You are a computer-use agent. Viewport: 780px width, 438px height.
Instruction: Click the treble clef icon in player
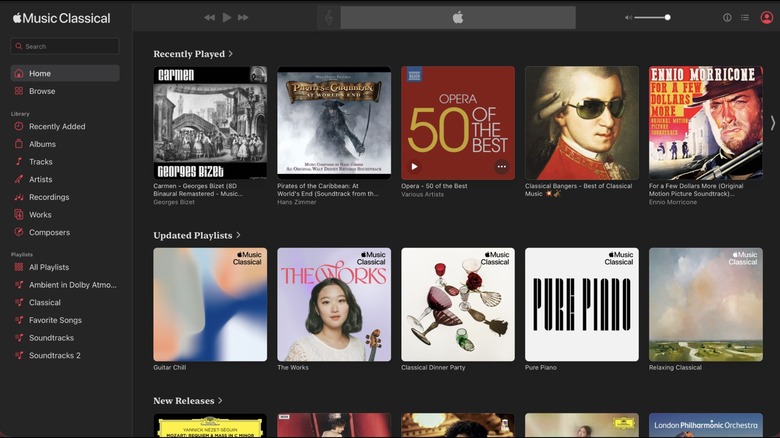click(x=329, y=18)
